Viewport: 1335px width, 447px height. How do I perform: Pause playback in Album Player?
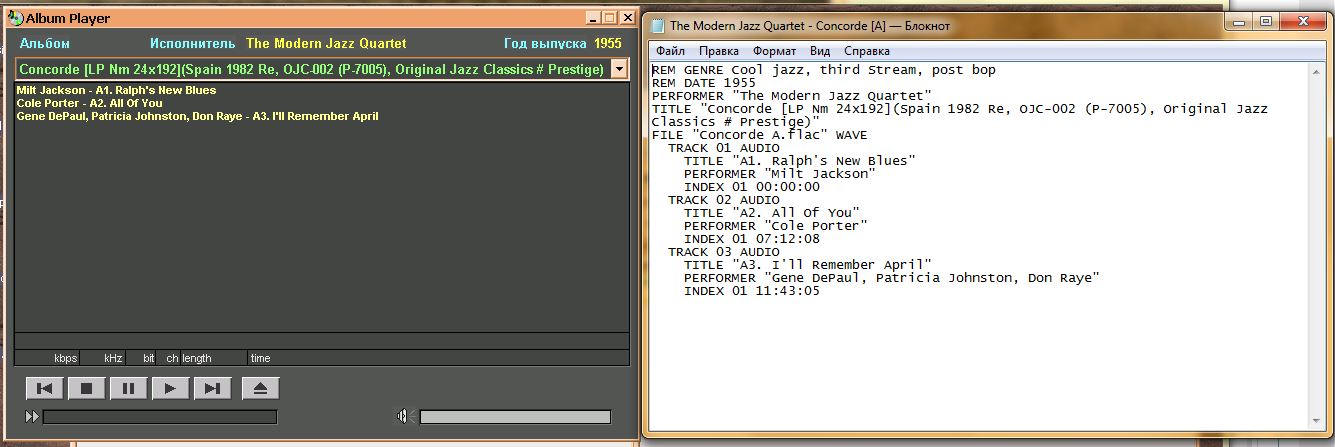(128, 389)
